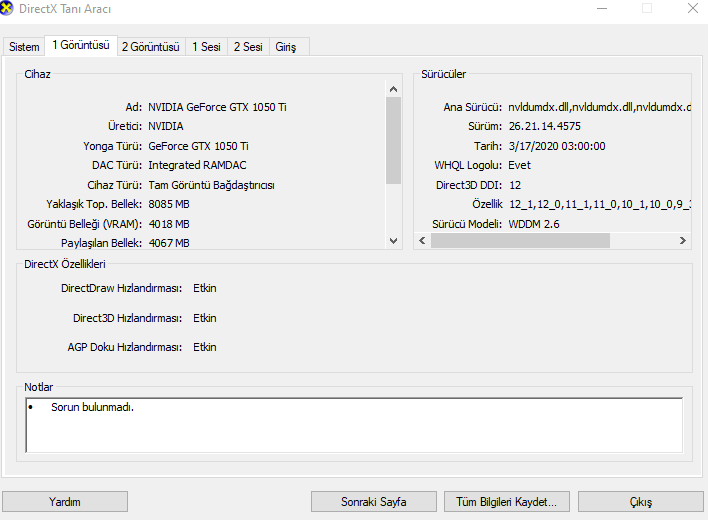Click driver version '26.21.14.4575'

[x=545, y=126]
